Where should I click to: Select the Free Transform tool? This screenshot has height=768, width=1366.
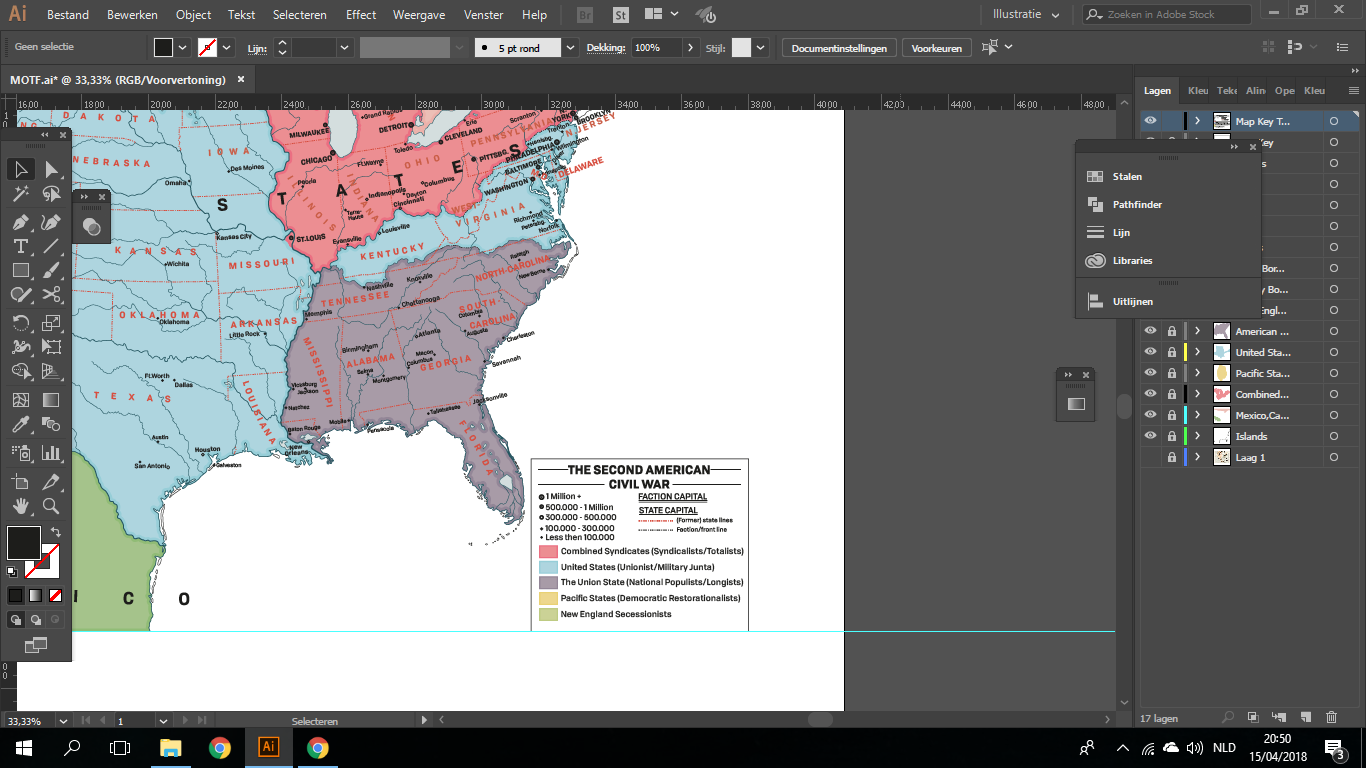tap(52, 347)
